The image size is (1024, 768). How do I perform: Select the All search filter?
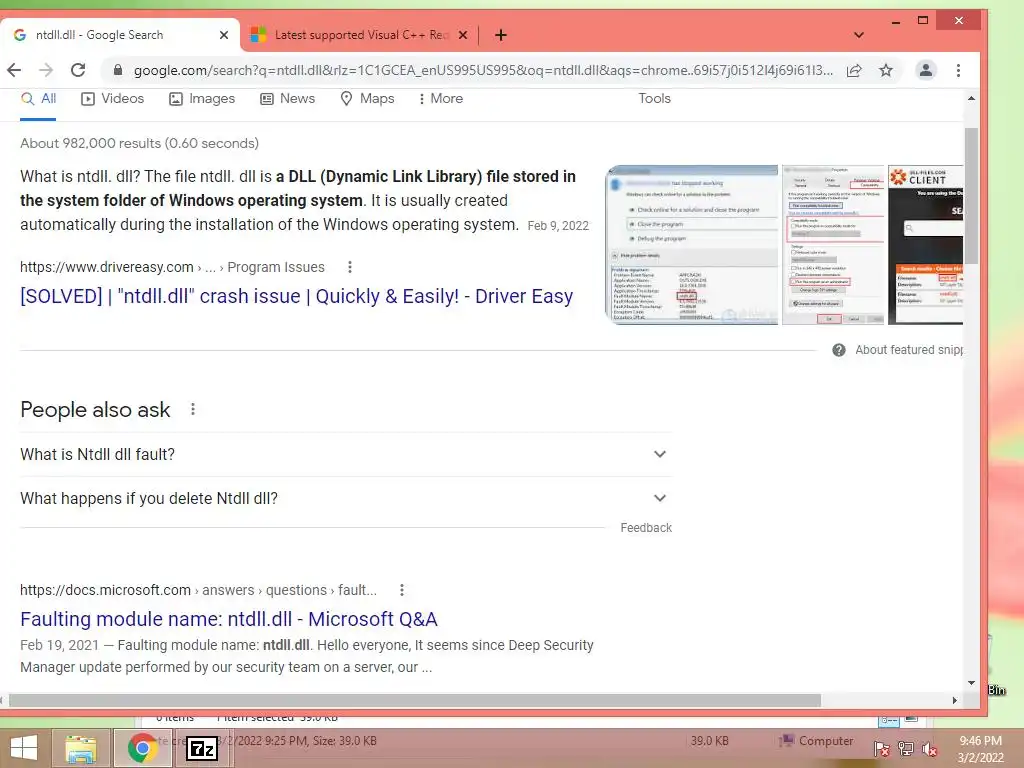(x=39, y=99)
